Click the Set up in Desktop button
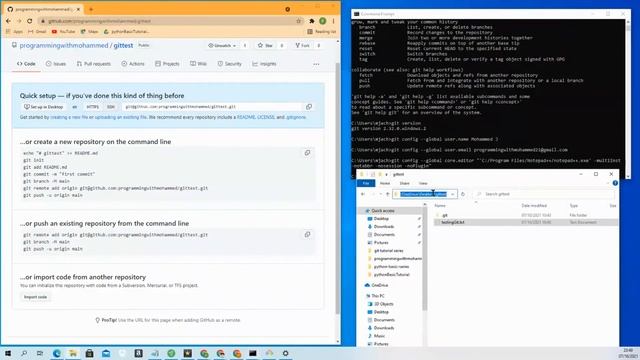Viewport: 640px width, 360px height. pos(44,107)
